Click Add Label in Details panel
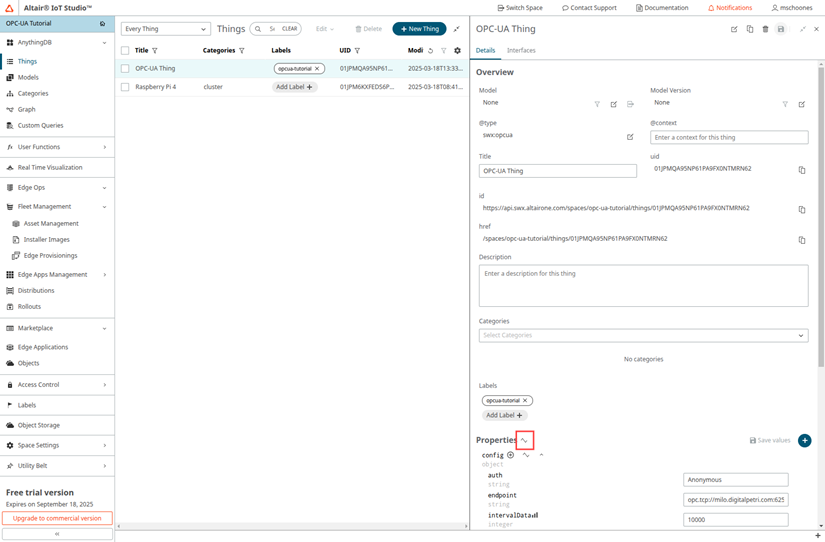This screenshot has width=825, height=542. tap(504, 415)
